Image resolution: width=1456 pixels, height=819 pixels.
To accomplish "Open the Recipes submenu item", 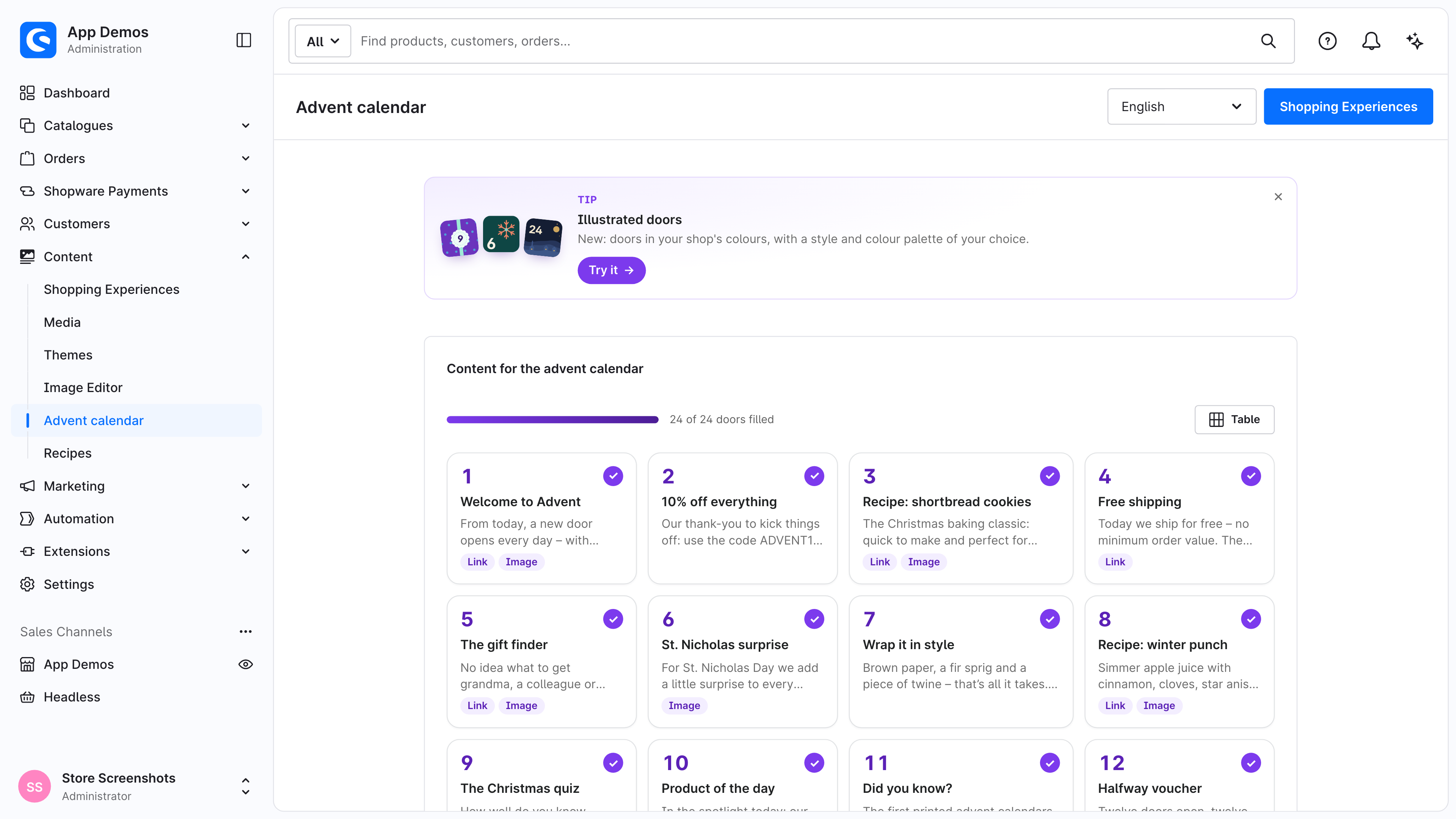I will 67,453.
